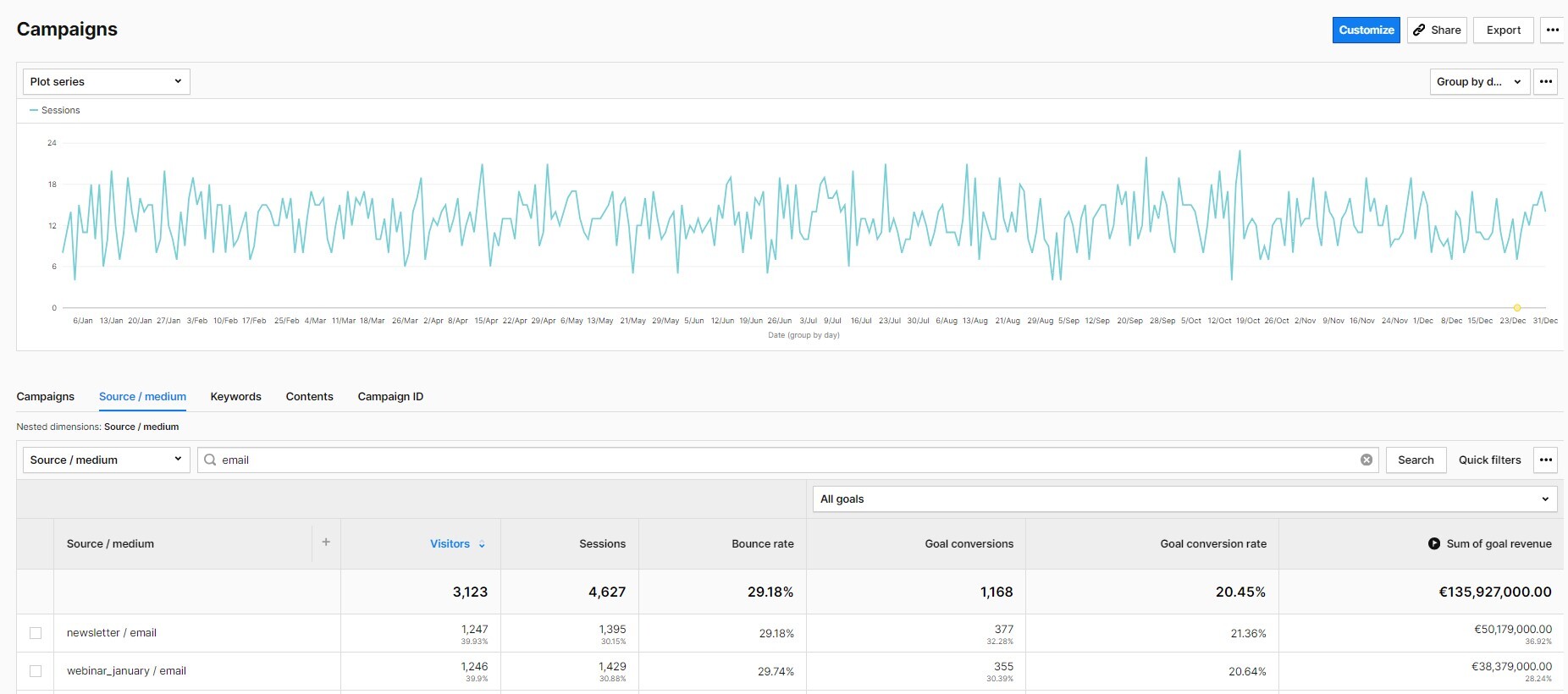The height and width of the screenshot is (694, 1568).
Task: Open the Campaign ID tab
Action: pyautogui.click(x=390, y=397)
